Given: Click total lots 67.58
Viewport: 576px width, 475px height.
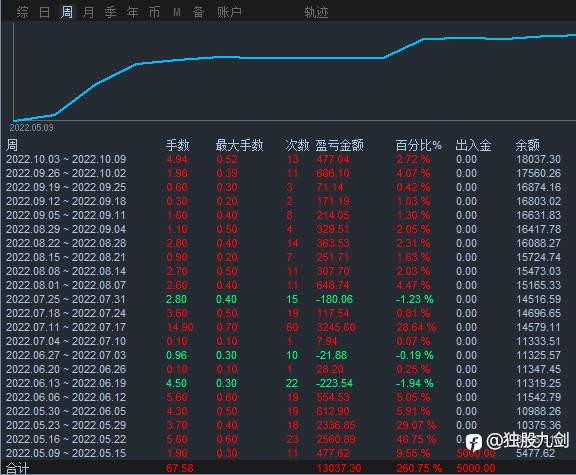Looking at the screenshot, I should (x=180, y=468).
